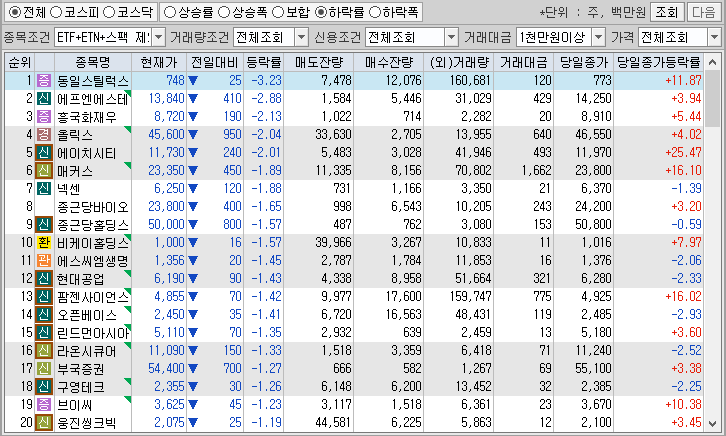726x436 pixels.
Task: Click the 신 badge icon for 현대공업
Action: (44, 279)
